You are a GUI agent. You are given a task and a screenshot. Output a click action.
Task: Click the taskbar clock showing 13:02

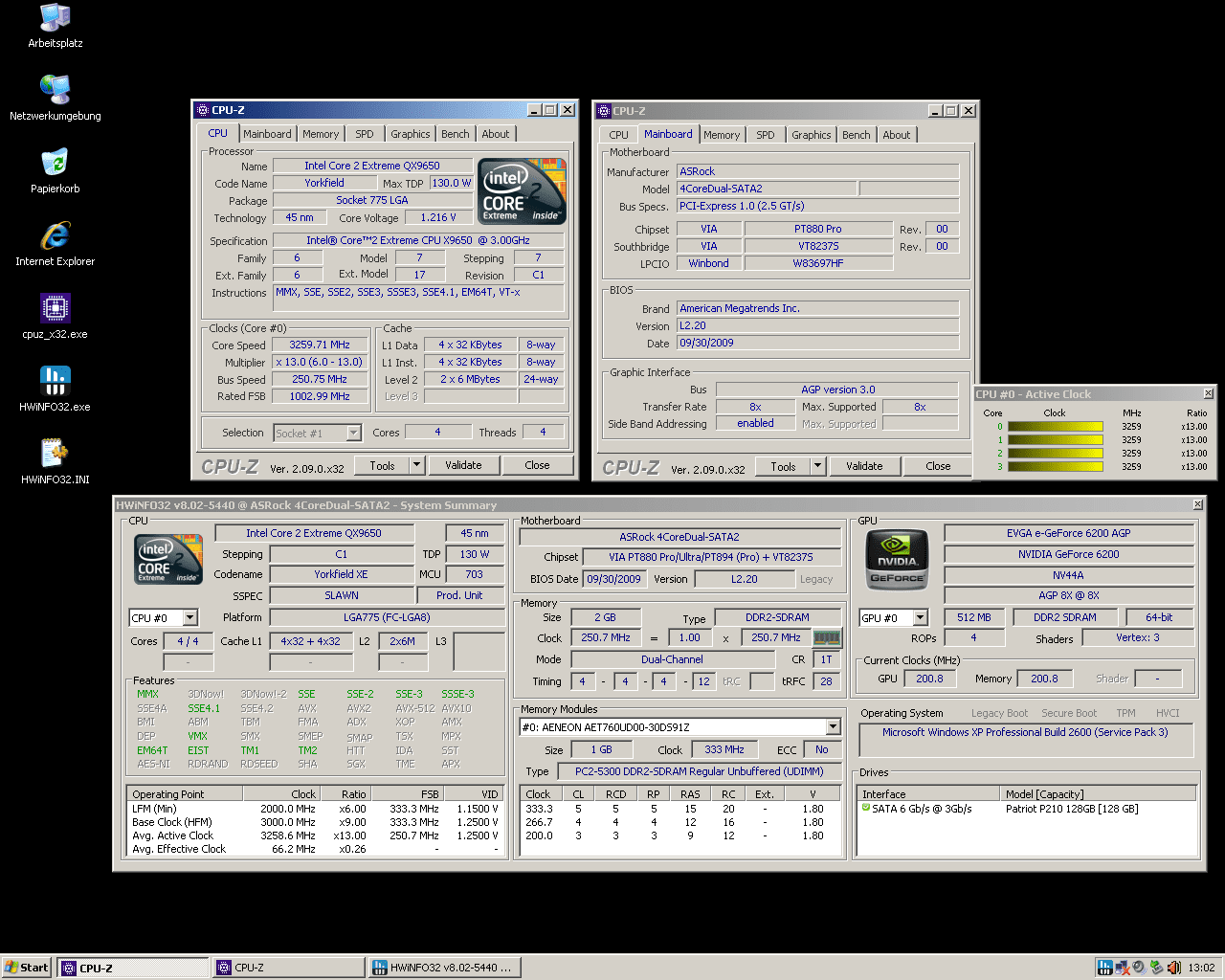(1201, 968)
